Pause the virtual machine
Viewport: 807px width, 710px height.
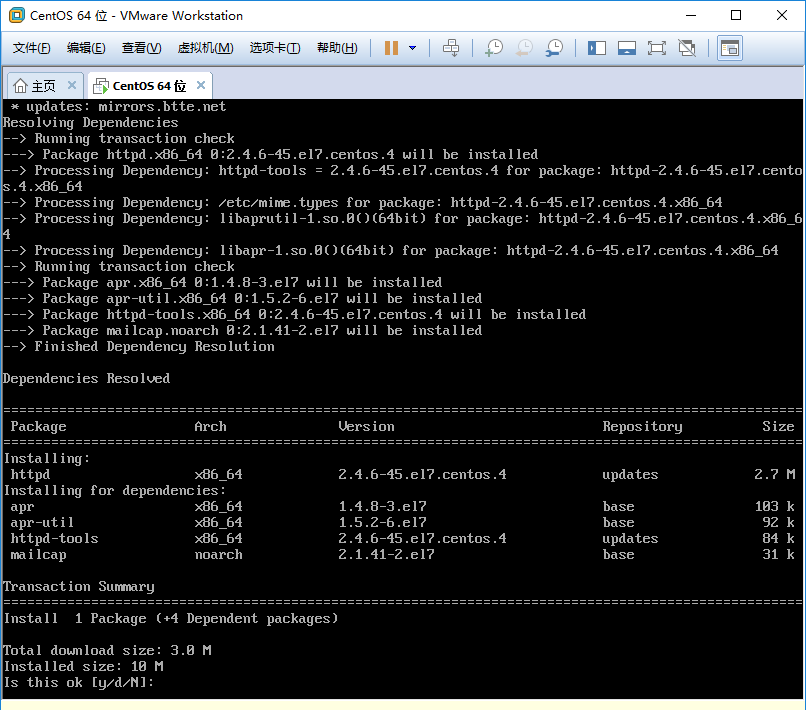(391, 48)
